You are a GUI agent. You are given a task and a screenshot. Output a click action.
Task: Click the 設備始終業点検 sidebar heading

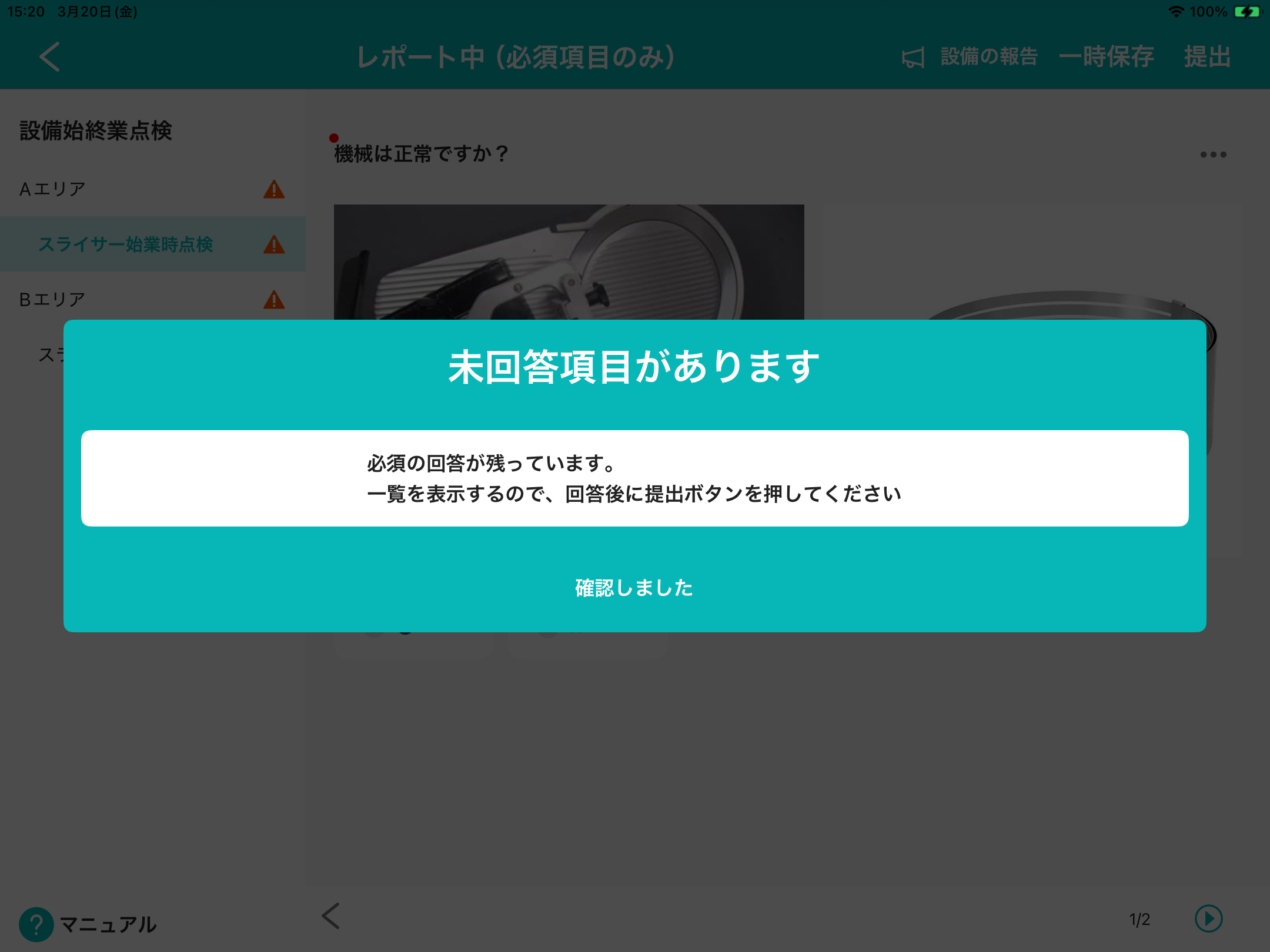tap(96, 130)
